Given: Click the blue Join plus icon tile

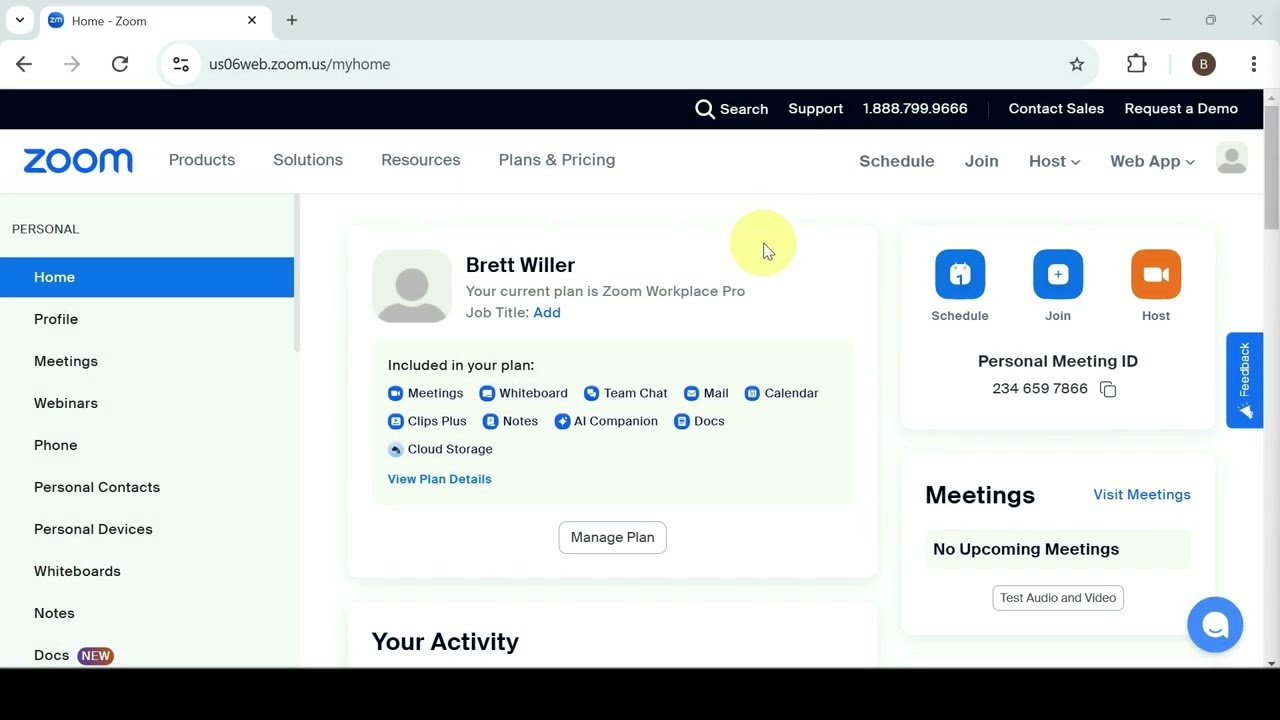Looking at the screenshot, I should 1058,274.
